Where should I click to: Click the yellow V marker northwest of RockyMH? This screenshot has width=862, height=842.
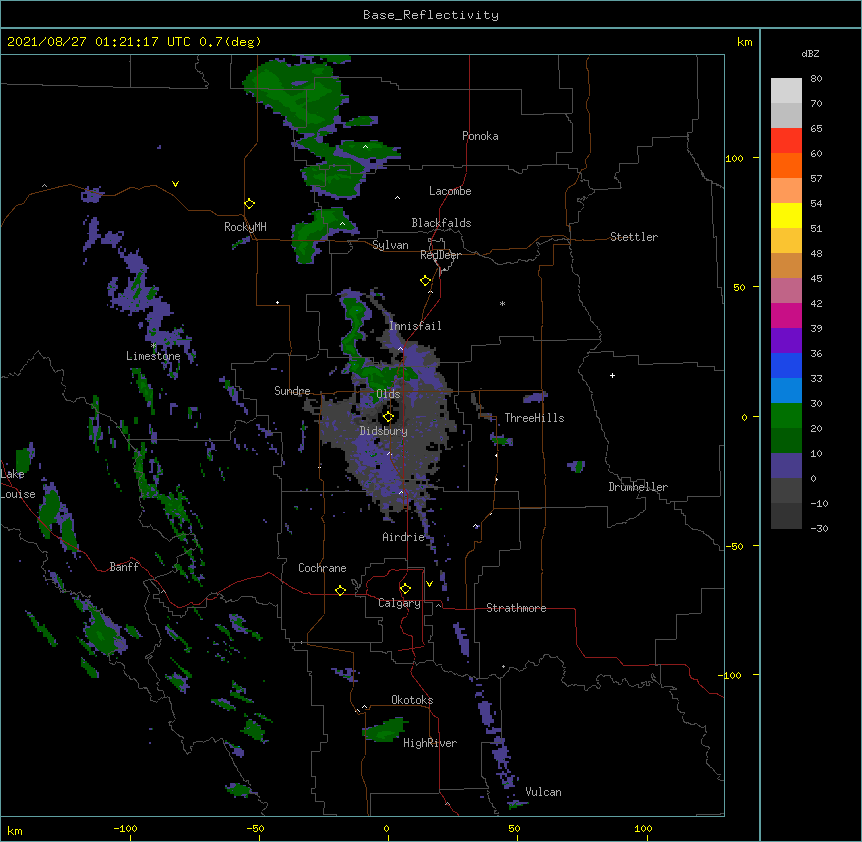click(175, 184)
